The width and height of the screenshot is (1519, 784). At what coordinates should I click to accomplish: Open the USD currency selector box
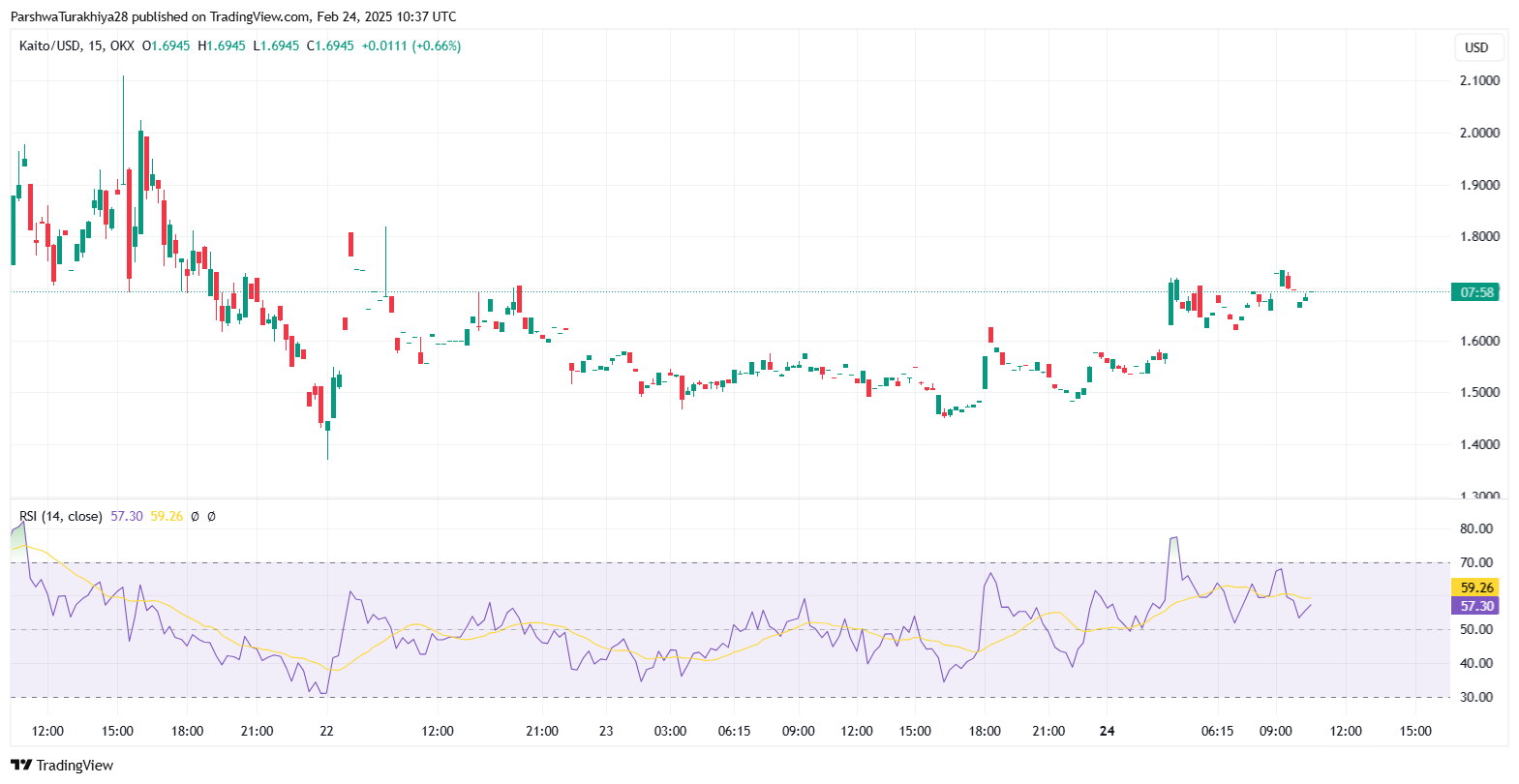(x=1476, y=47)
